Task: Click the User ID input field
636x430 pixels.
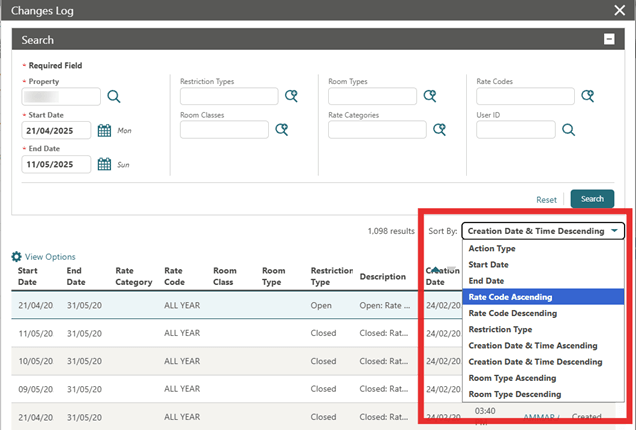Action: pos(516,130)
